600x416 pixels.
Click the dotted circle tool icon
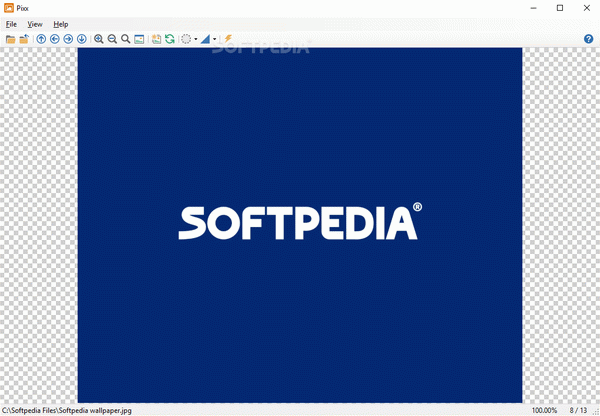(x=186, y=39)
